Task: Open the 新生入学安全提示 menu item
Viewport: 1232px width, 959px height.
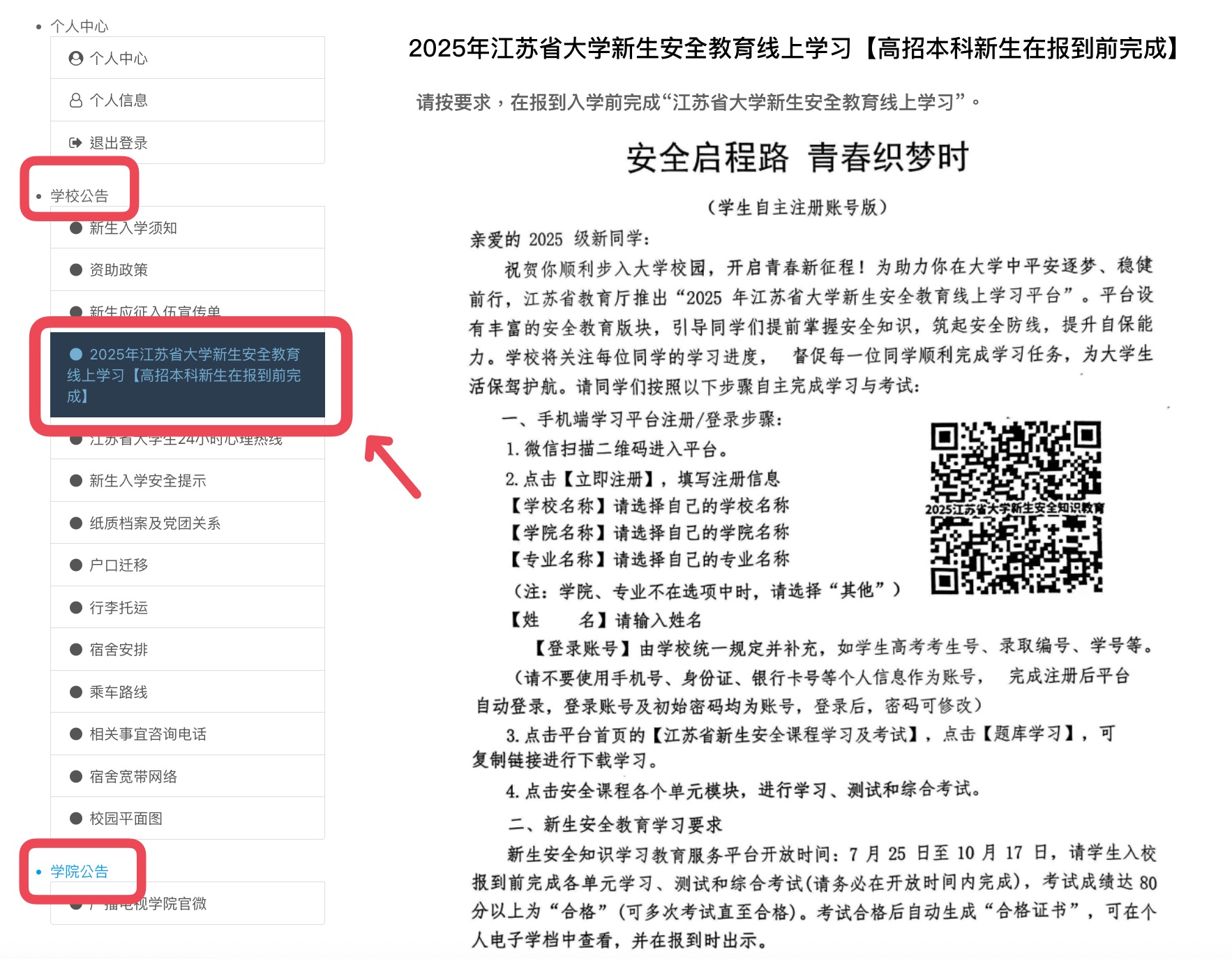Action: pyautogui.click(x=147, y=481)
